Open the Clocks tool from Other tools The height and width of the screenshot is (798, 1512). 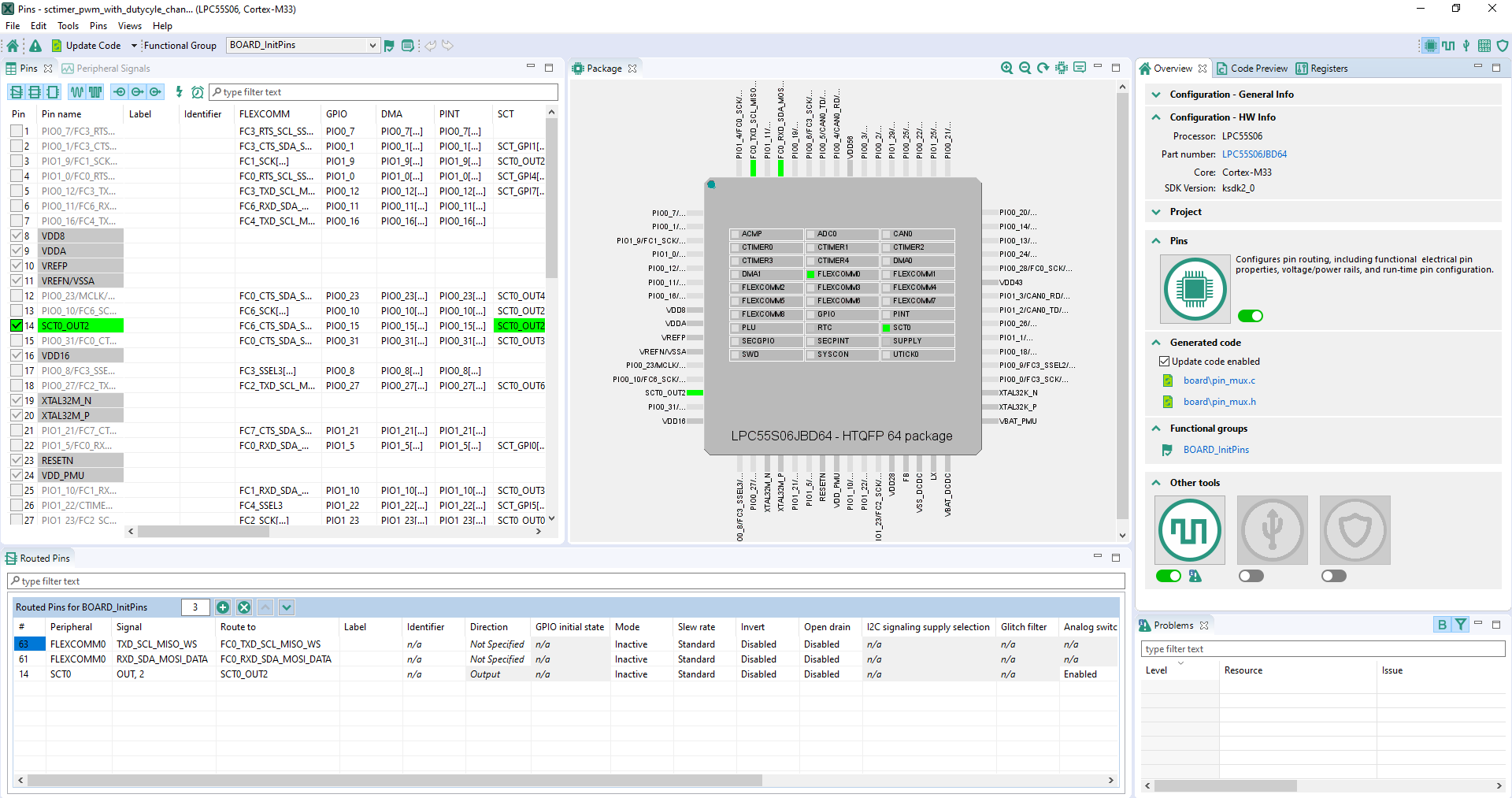click(x=1189, y=530)
